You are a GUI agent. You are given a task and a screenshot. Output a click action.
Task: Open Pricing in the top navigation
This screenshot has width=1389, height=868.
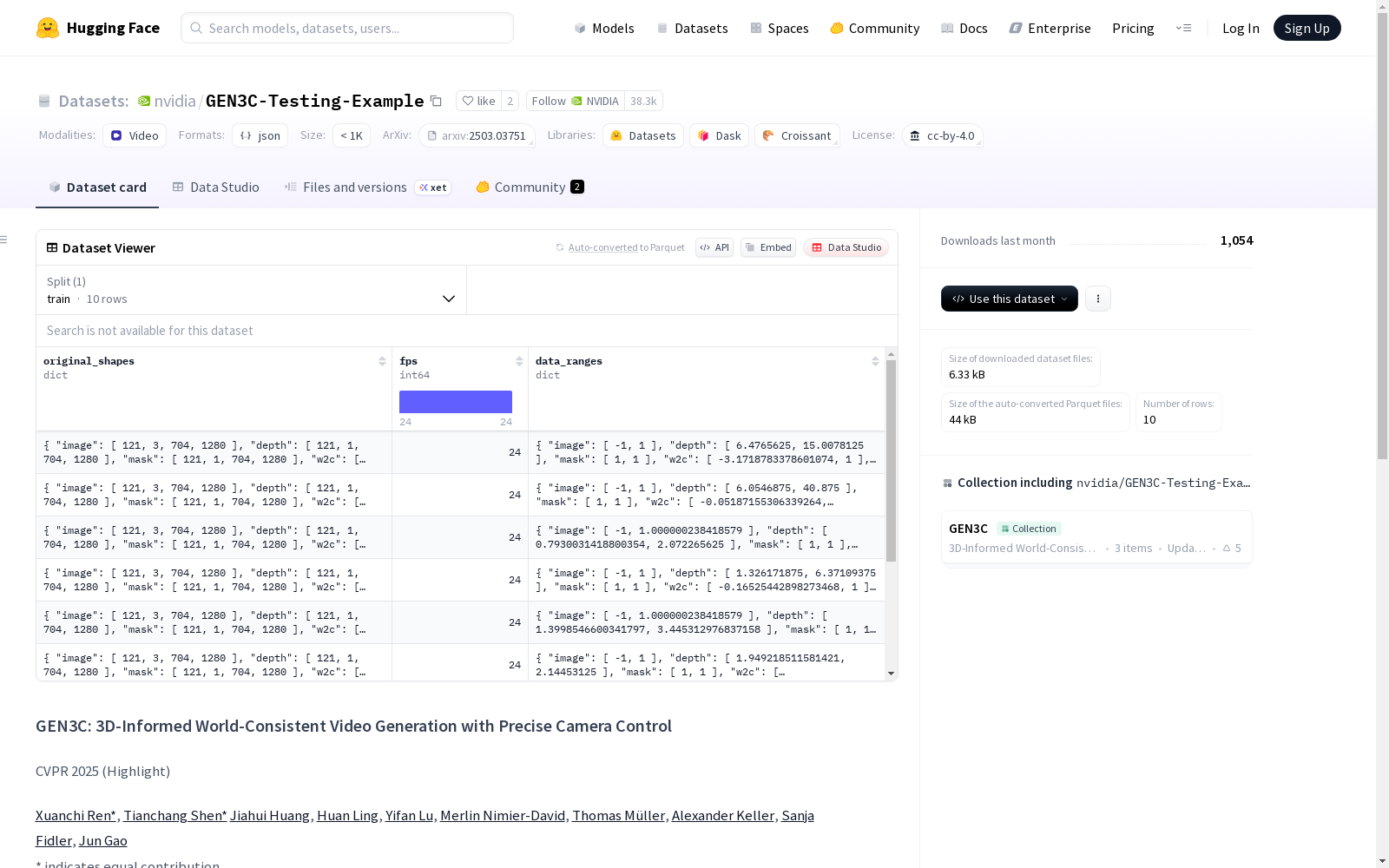click(x=1133, y=28)
